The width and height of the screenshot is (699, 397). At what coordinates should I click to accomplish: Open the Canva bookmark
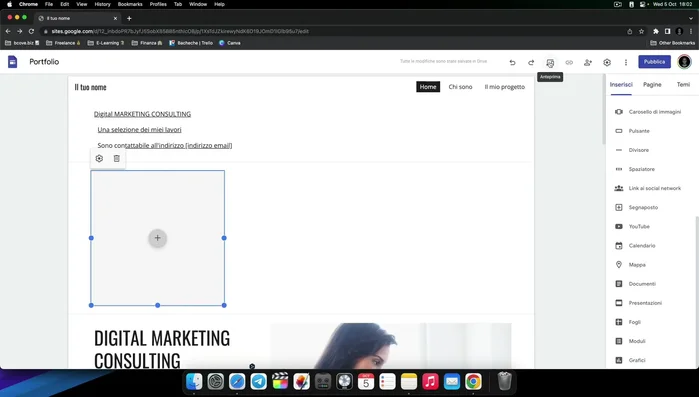click(230, 43)
